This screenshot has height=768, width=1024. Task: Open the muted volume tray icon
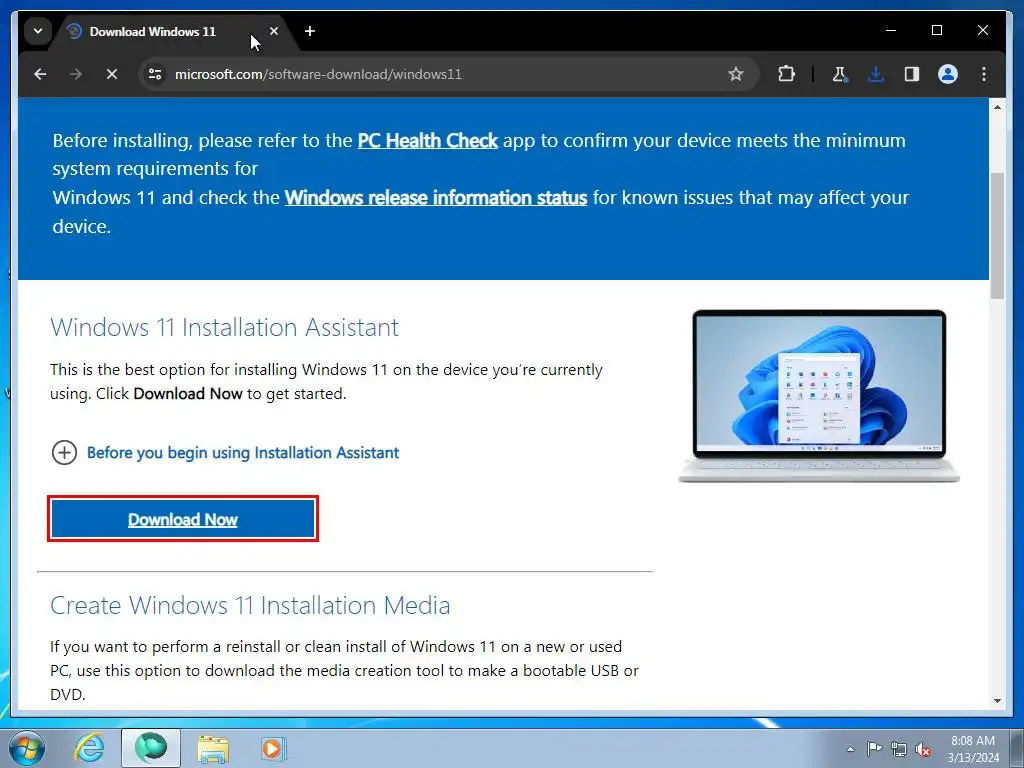pyautogui.click(x=923, y=750)
